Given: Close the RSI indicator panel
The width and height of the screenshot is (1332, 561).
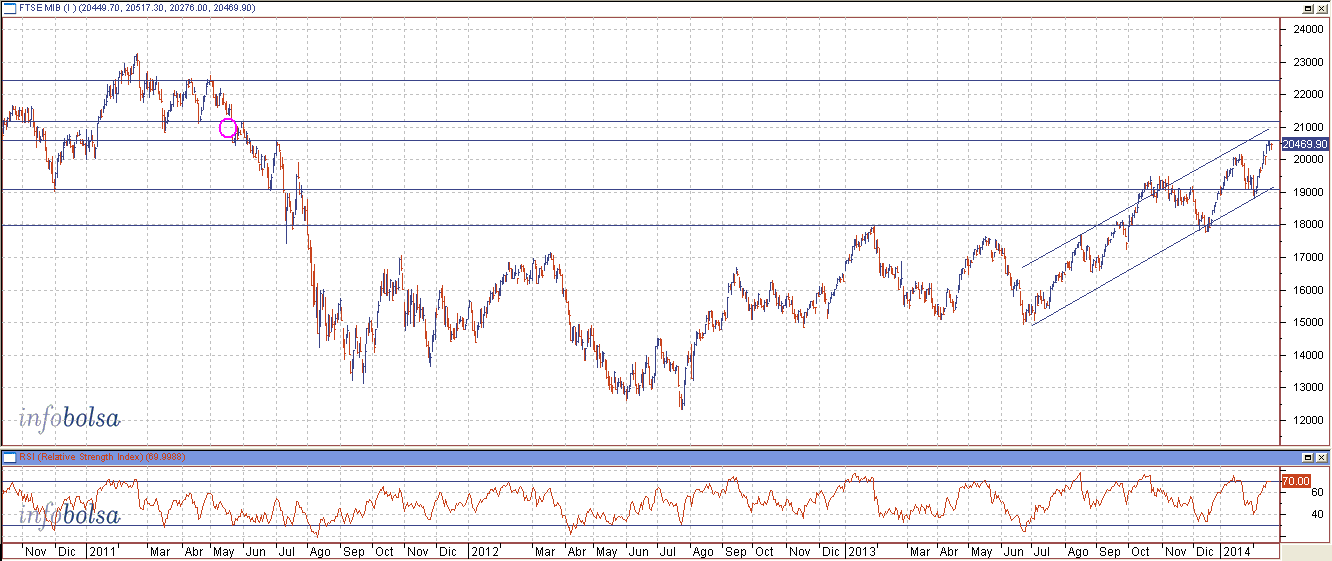Looking at the screenshot, I should (1322, 457).
